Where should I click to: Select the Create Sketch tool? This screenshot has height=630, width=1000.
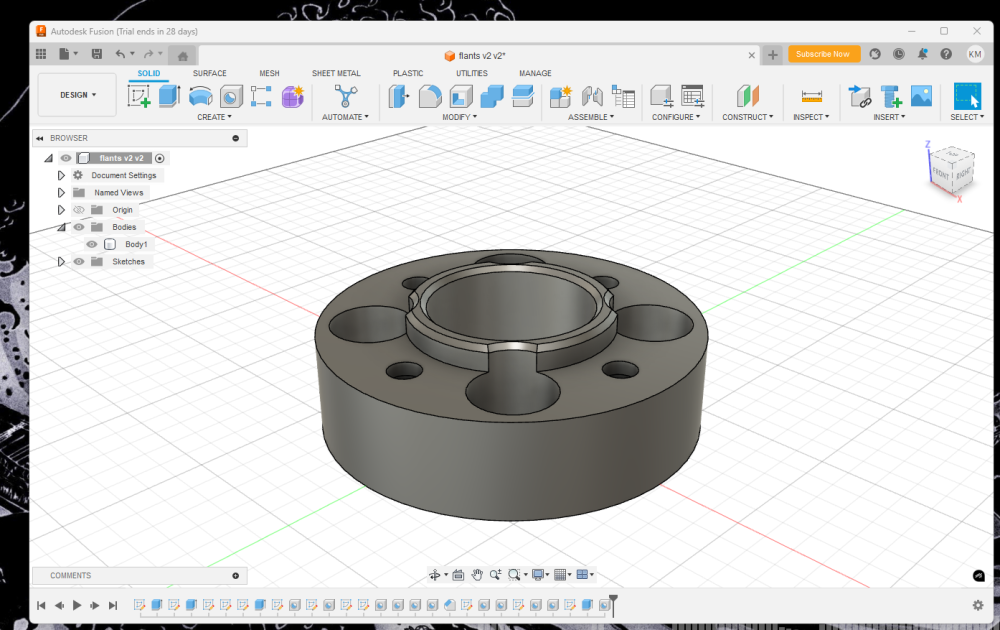[137, 95]
